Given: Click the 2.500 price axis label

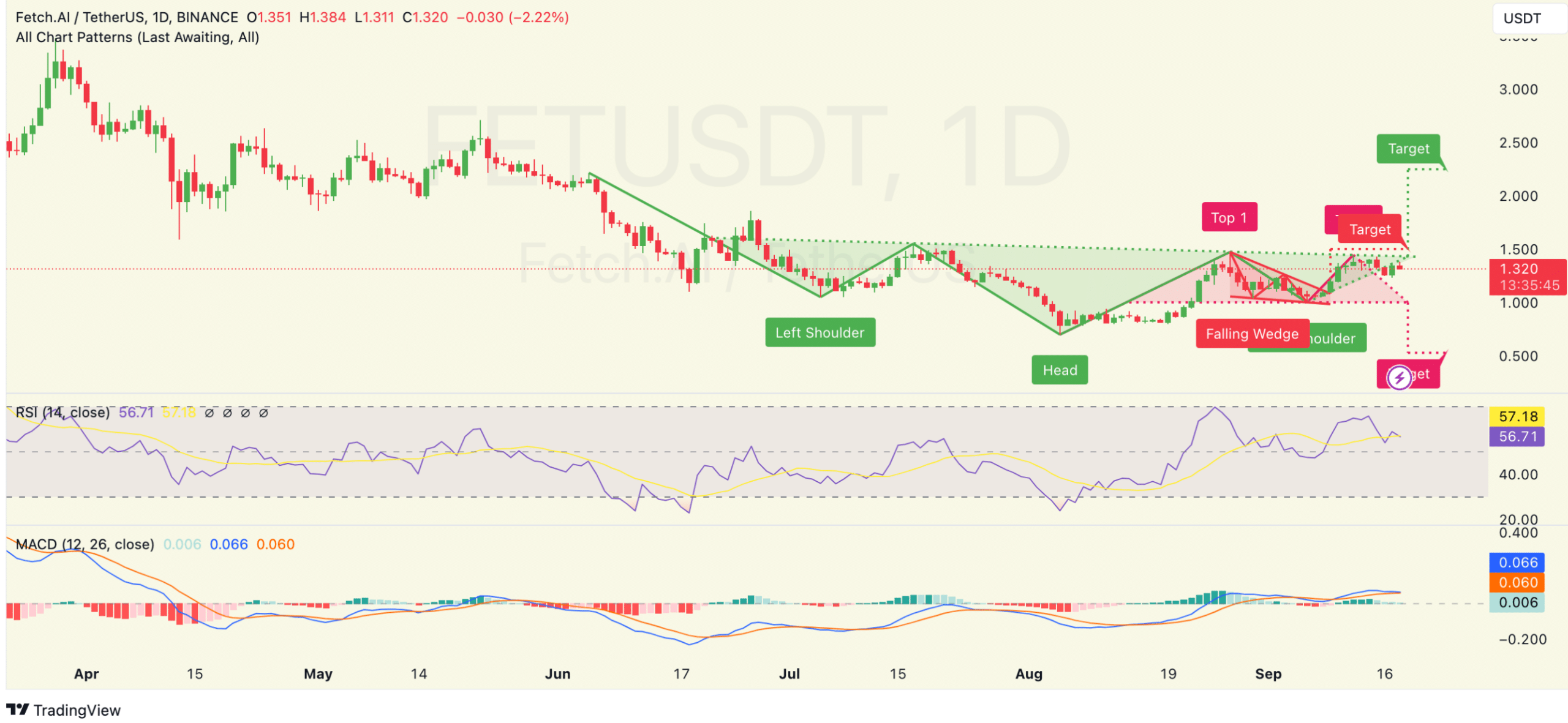Looking at the screenshot, I should 1518,143.
